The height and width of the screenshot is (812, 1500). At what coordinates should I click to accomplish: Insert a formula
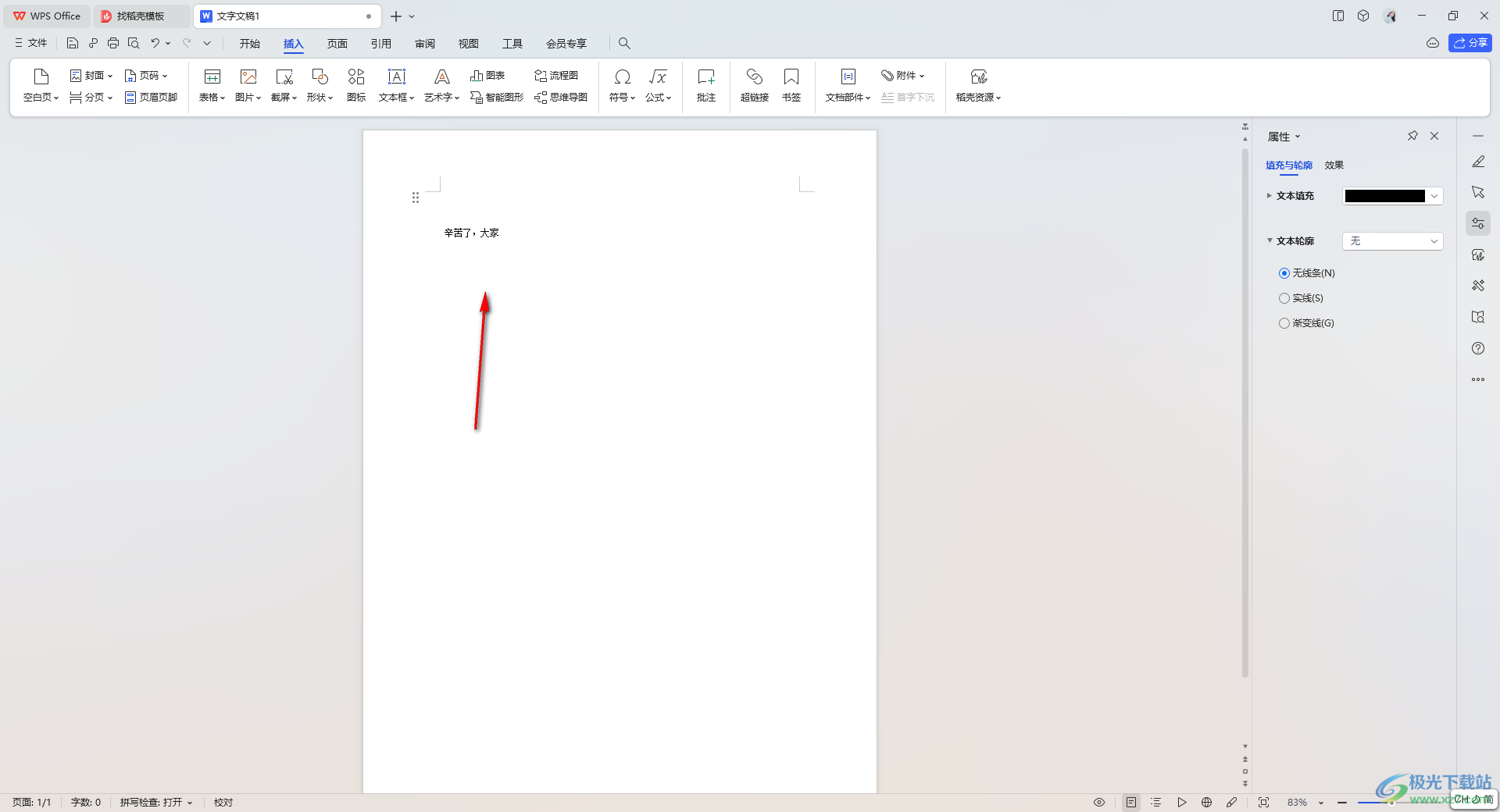[658, 85]
